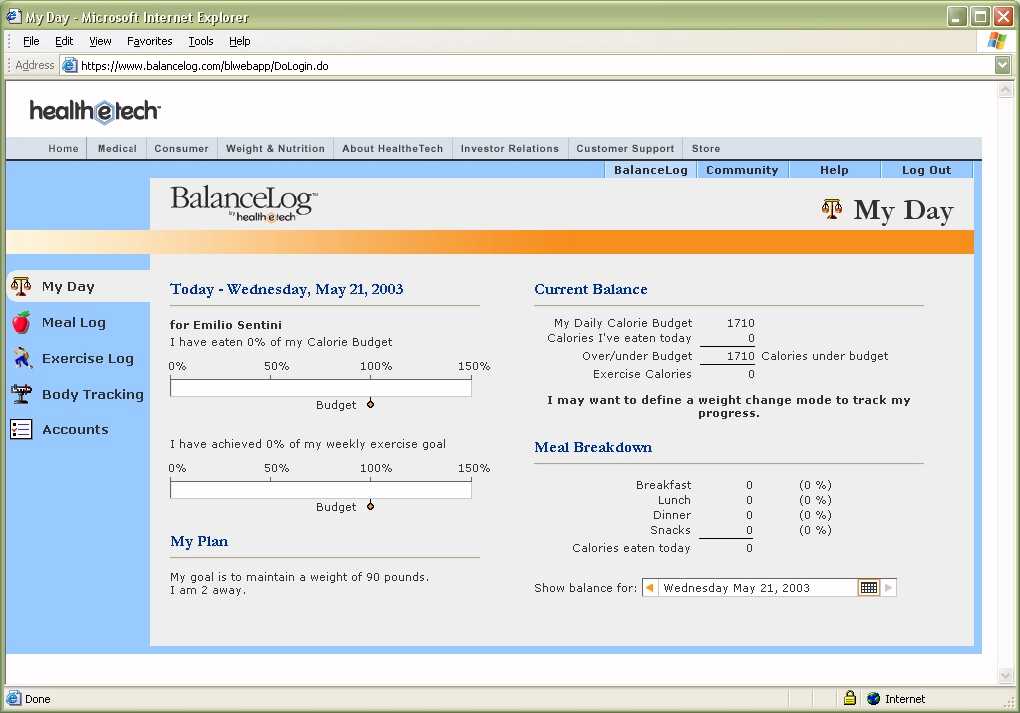The width and height of the screenshot is (1020, 713).
Task: Open Weight & Nutrition navigation link
Action: pos(275,148)
